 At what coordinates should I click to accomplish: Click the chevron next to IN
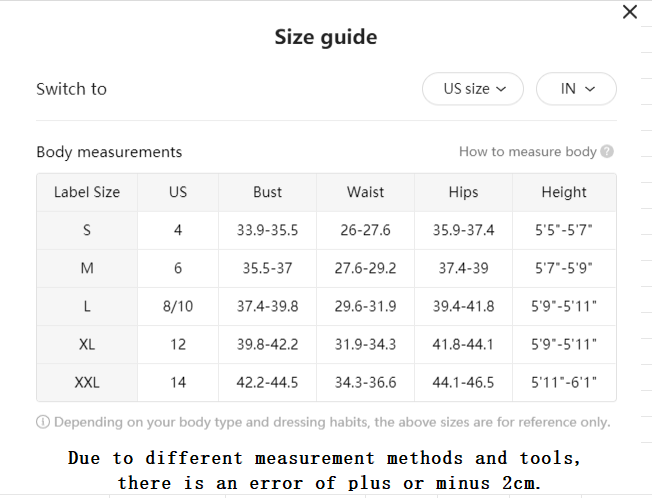[590, 89]
